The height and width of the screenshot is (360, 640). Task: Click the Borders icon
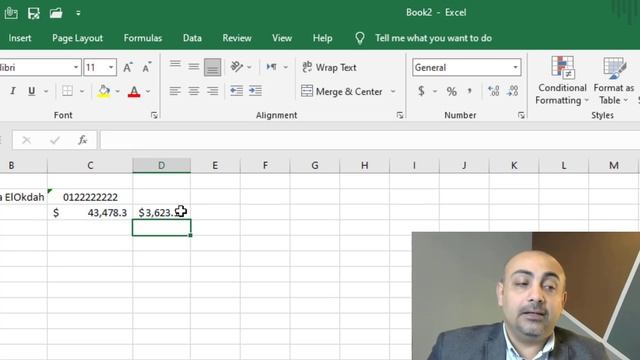[x=67, y=91]
